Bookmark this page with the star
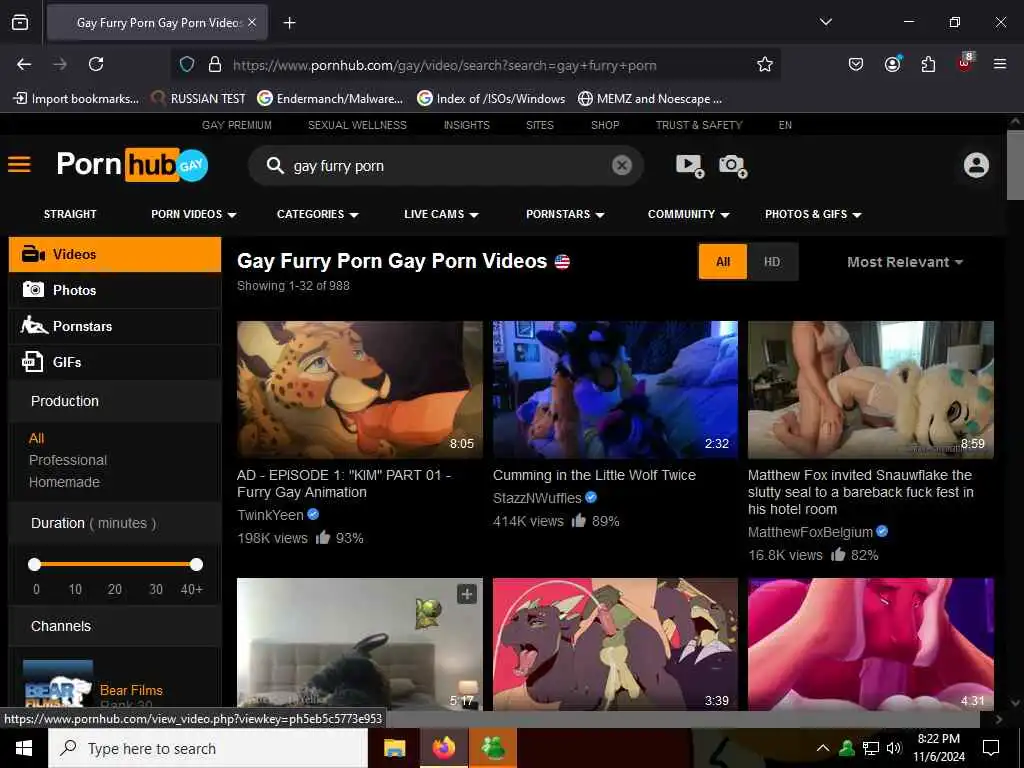The width and height of the screenshot is (1024, 768). click(x=765, y=64)
